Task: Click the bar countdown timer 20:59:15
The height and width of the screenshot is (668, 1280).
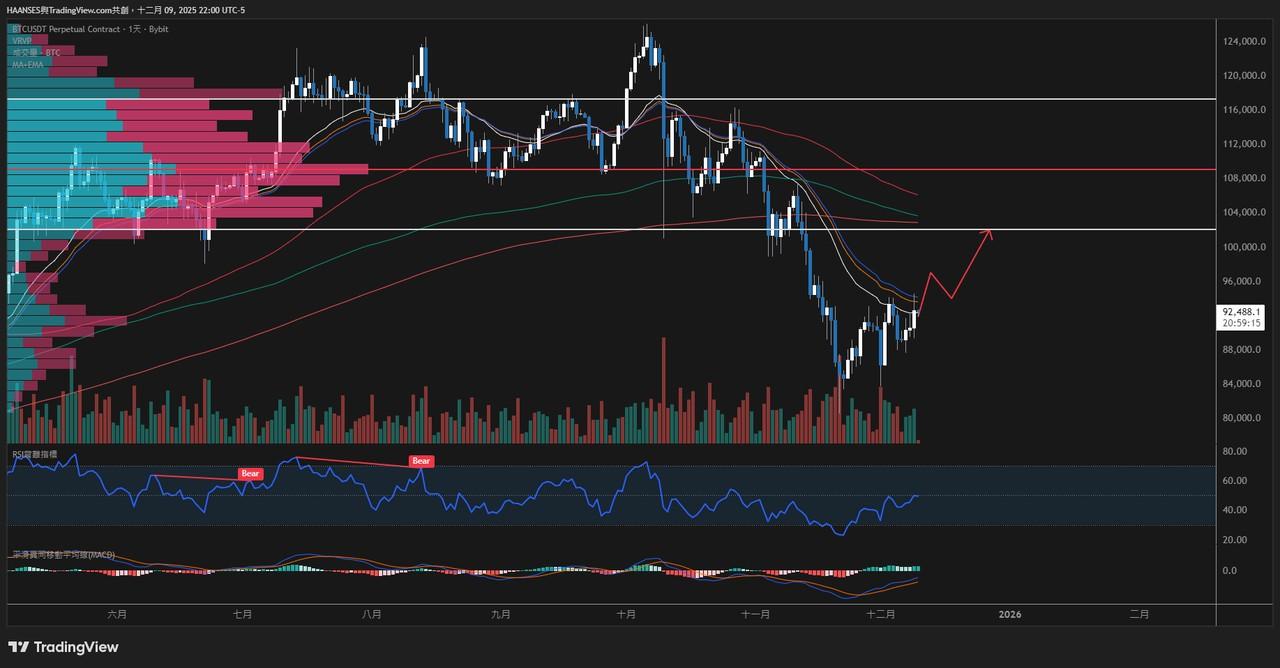Action: (1242, 324)
